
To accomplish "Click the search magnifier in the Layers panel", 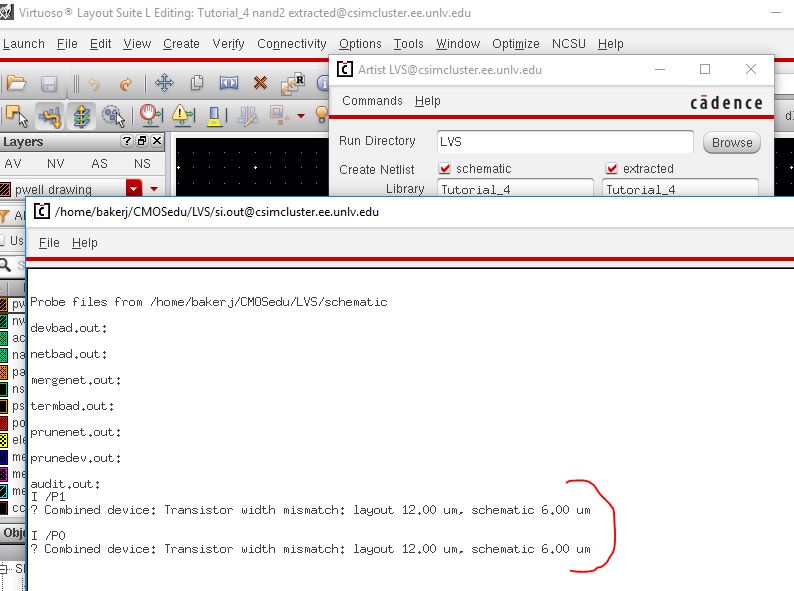I will 5,264.
